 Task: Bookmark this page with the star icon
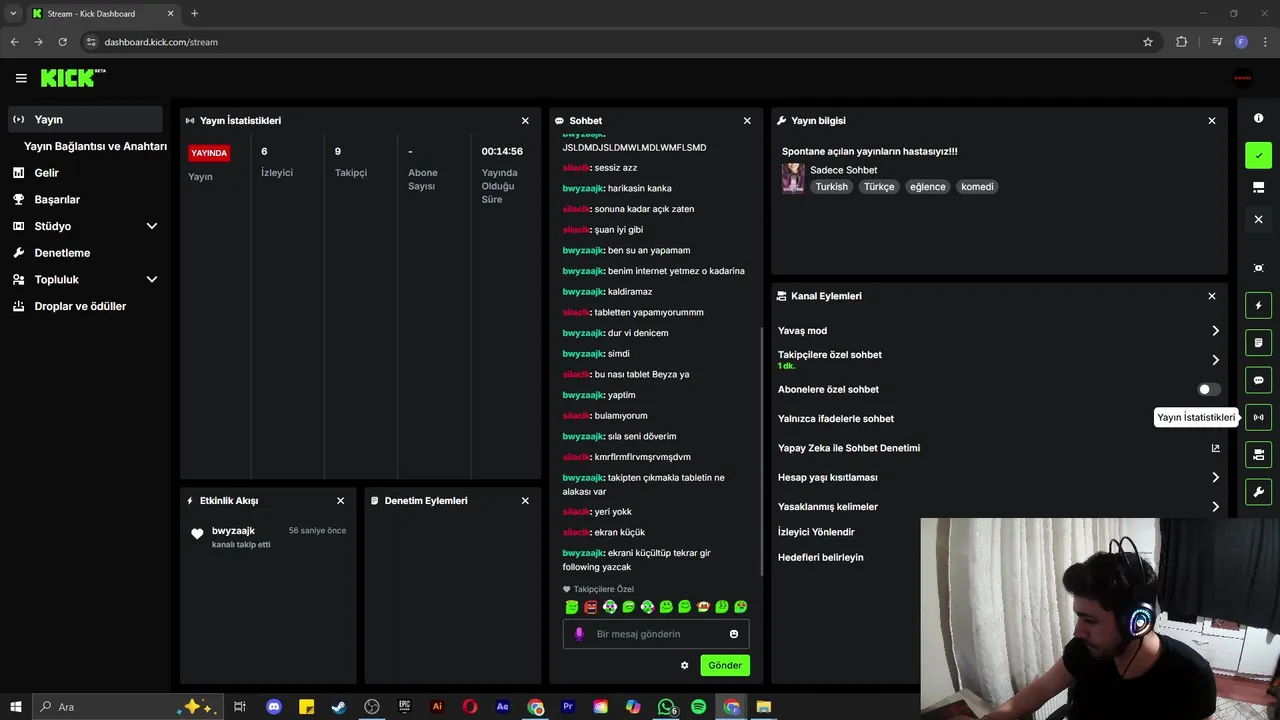(x=1148, y=42)
